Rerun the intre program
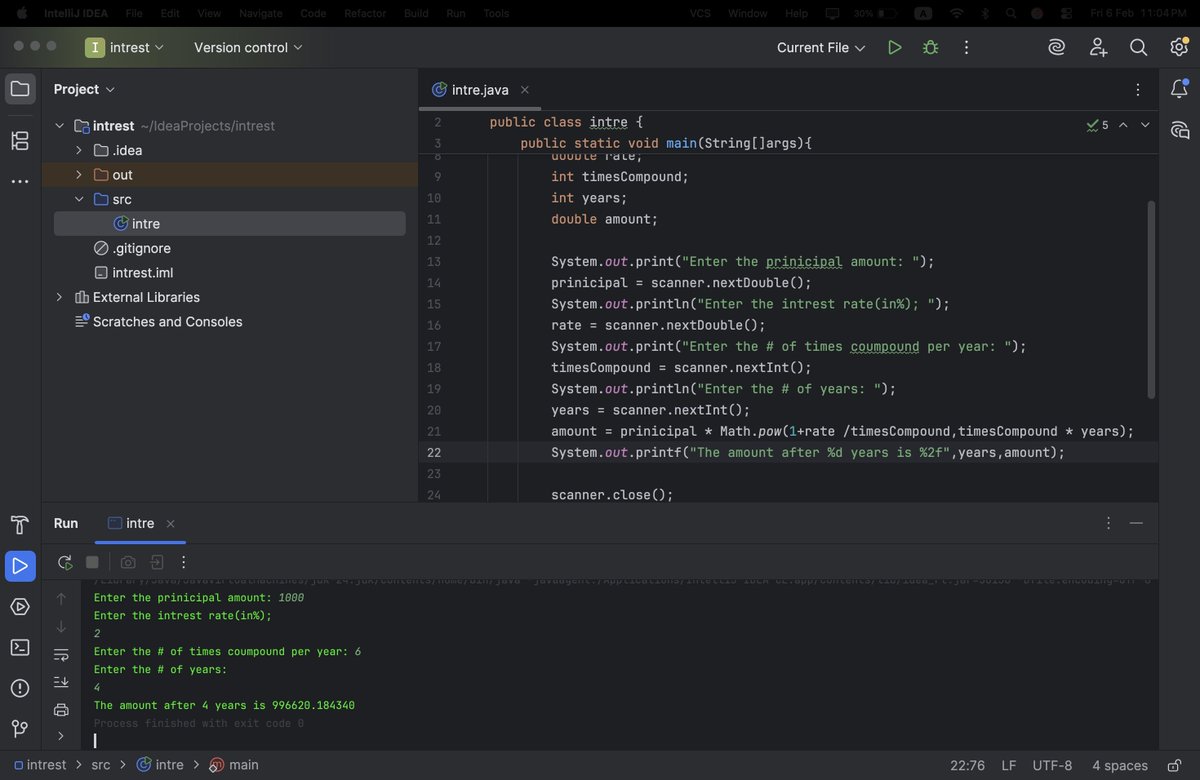 [x=64, y=562]
